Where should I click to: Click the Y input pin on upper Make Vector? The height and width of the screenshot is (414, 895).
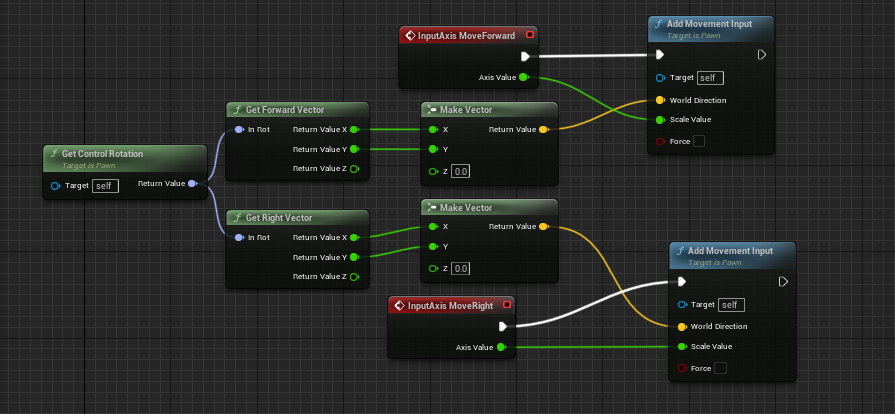[433, 149]
